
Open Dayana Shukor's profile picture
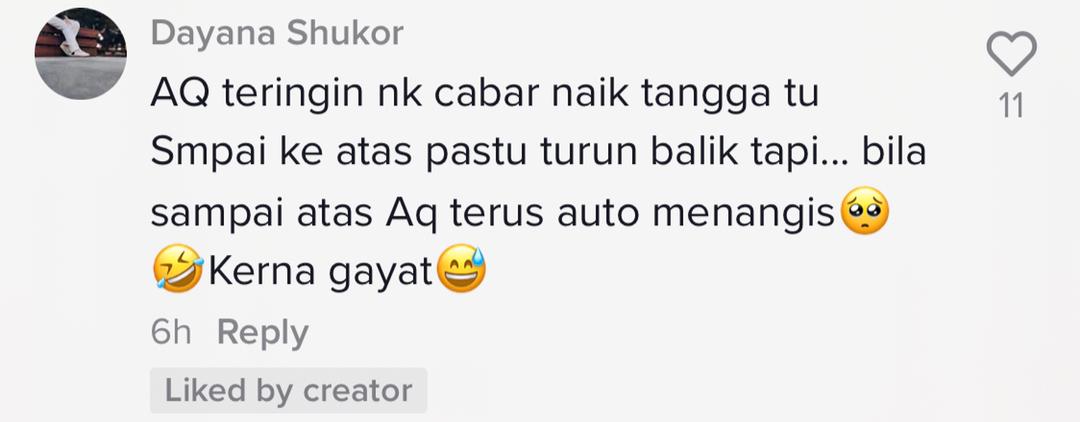pos(81,54)
